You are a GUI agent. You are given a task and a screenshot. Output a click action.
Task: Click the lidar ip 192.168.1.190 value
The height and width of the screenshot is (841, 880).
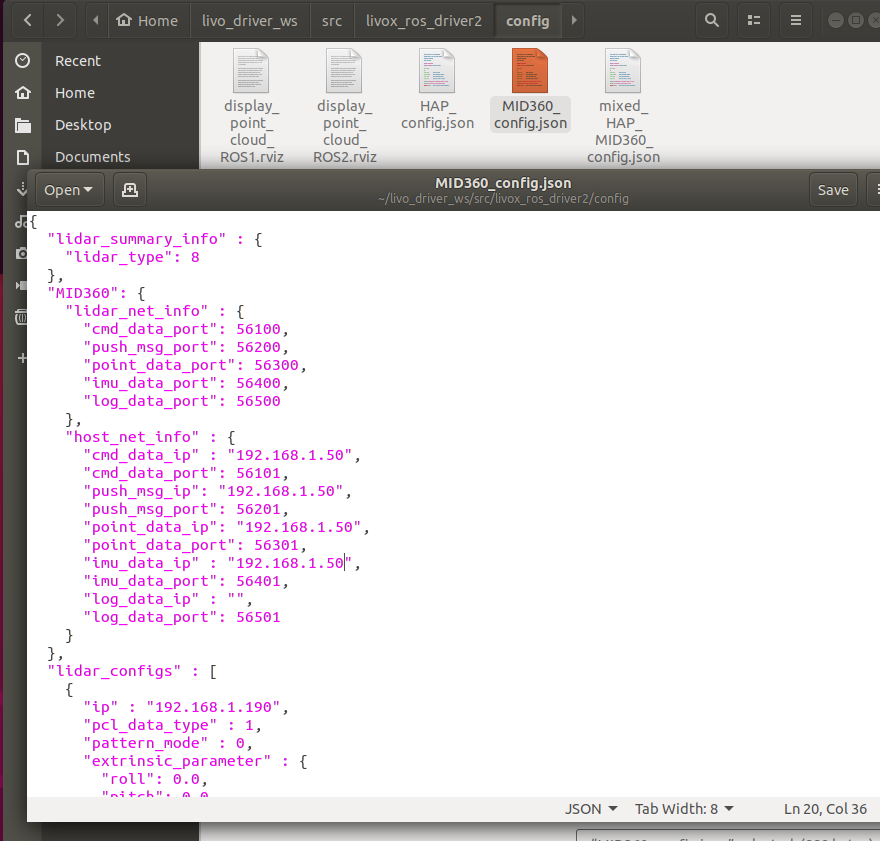[x=213, y=707]
